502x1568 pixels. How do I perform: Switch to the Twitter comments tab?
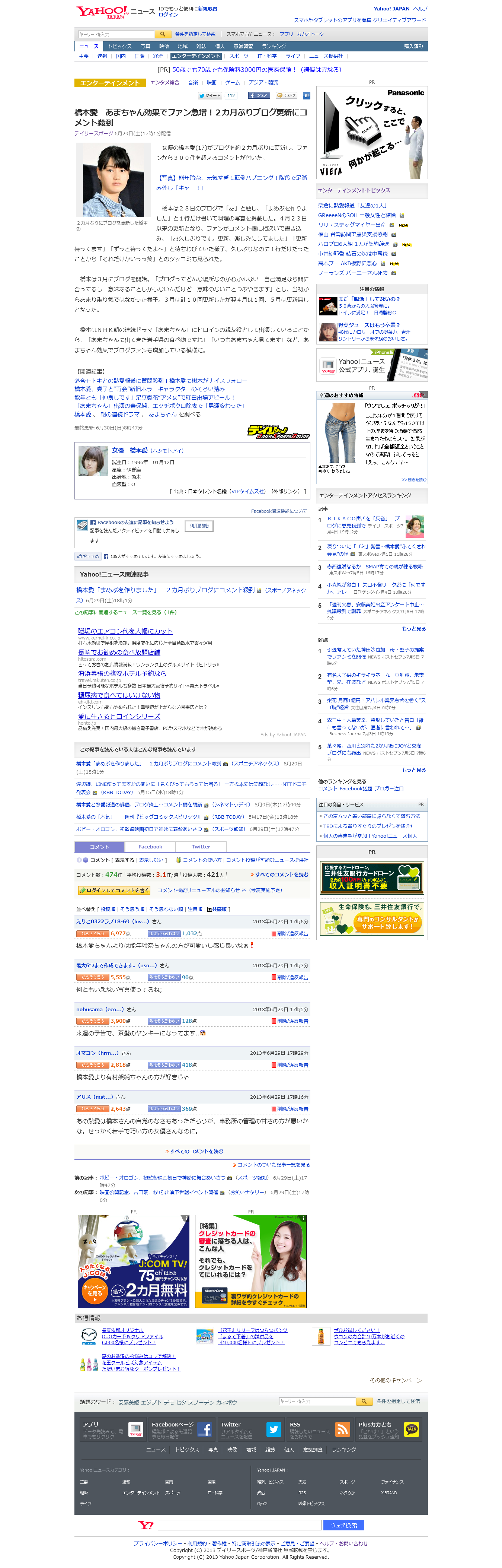[201, 846]
